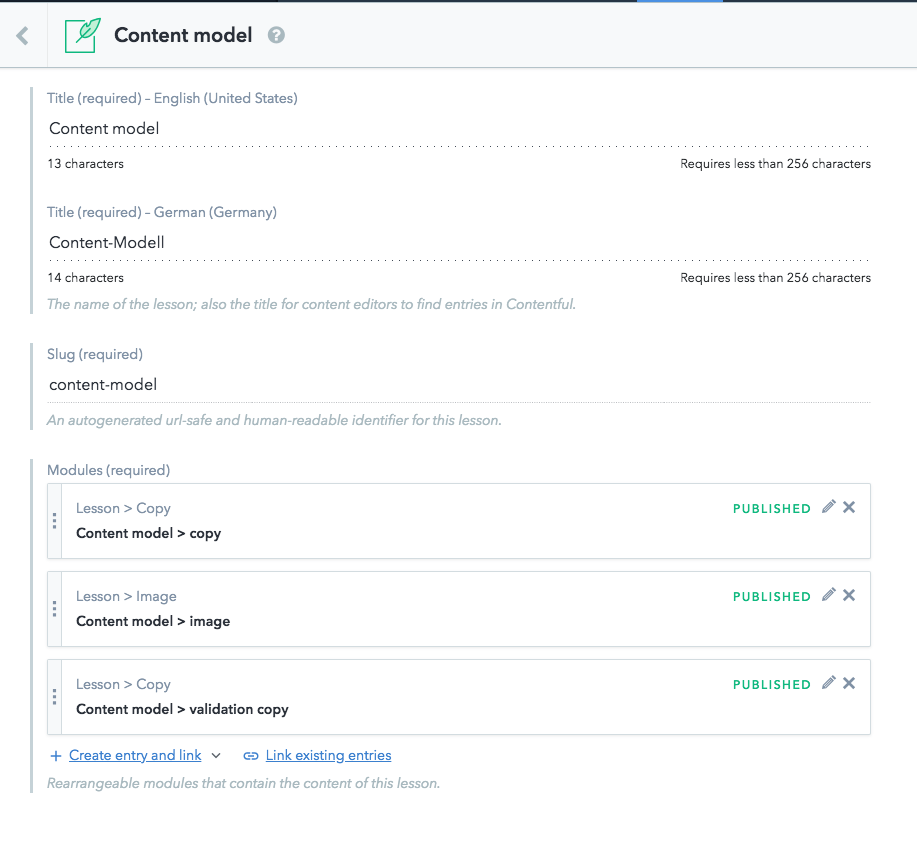Screen dimensions: 917x845
Task: Click the edit pencil on Content model > copy
Action: pos(828,507)
